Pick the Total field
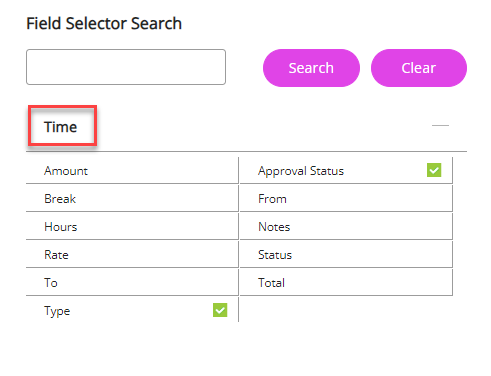Viewport: 491px width, 376px height. pyautogui.click(x=346, y=283)
